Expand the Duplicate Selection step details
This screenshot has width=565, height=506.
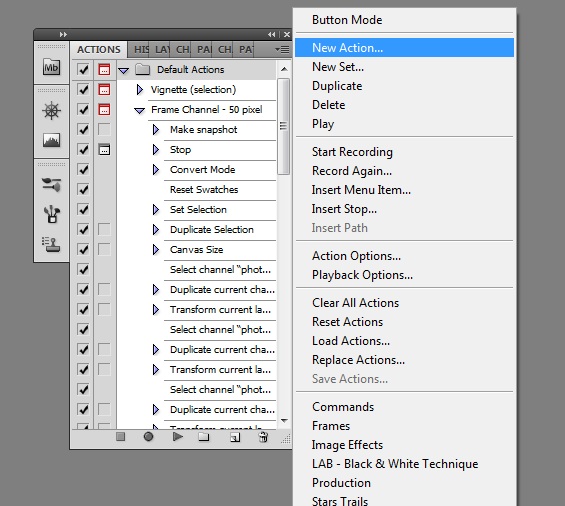(156, 230)
